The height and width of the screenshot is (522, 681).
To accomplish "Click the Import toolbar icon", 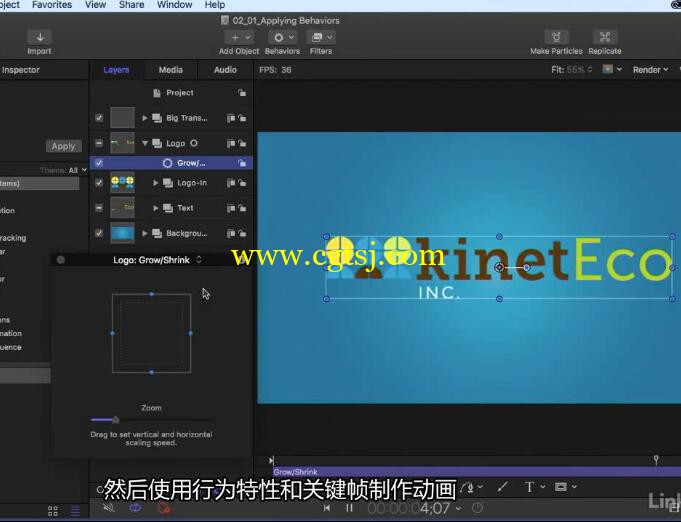I will click(40, 37).
